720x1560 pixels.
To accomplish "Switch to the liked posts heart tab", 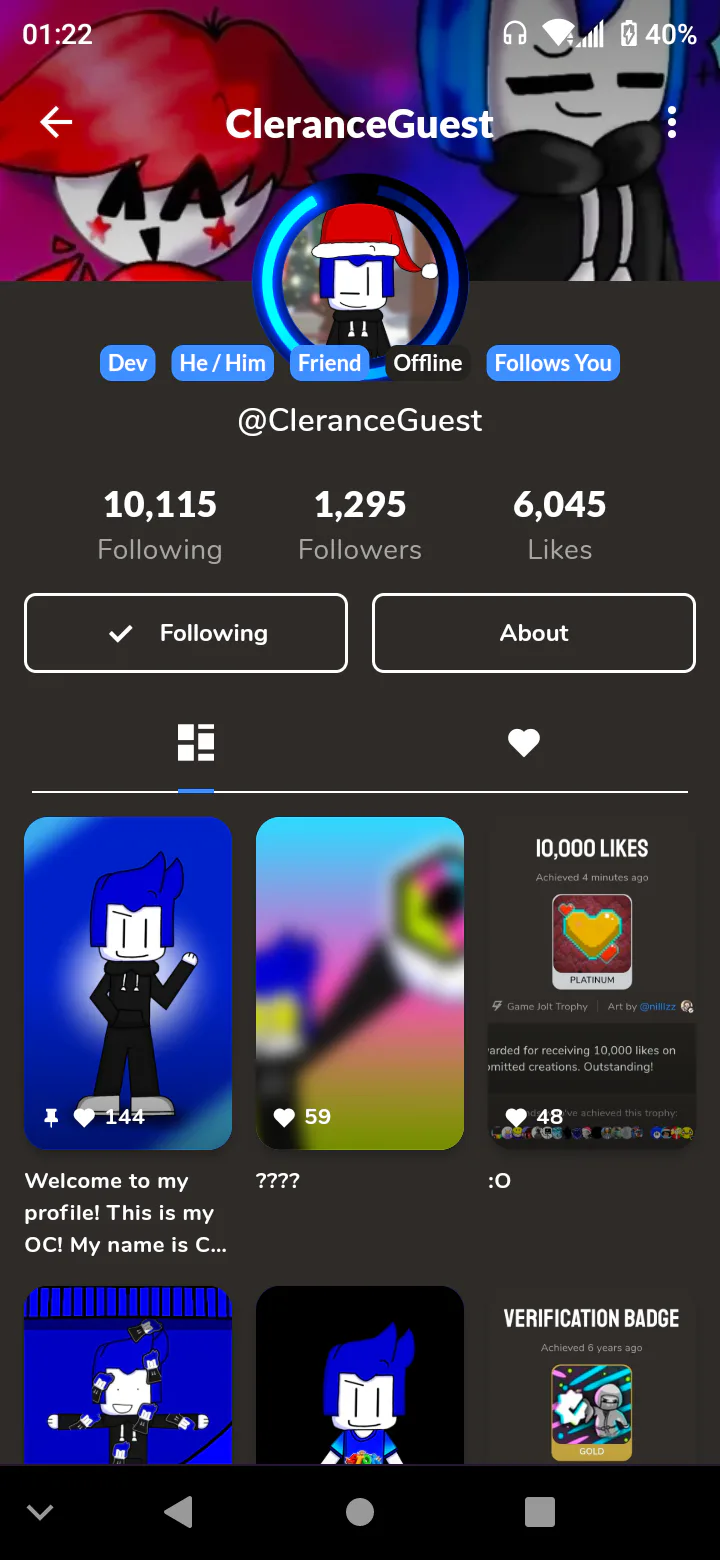I will point(524,742).
